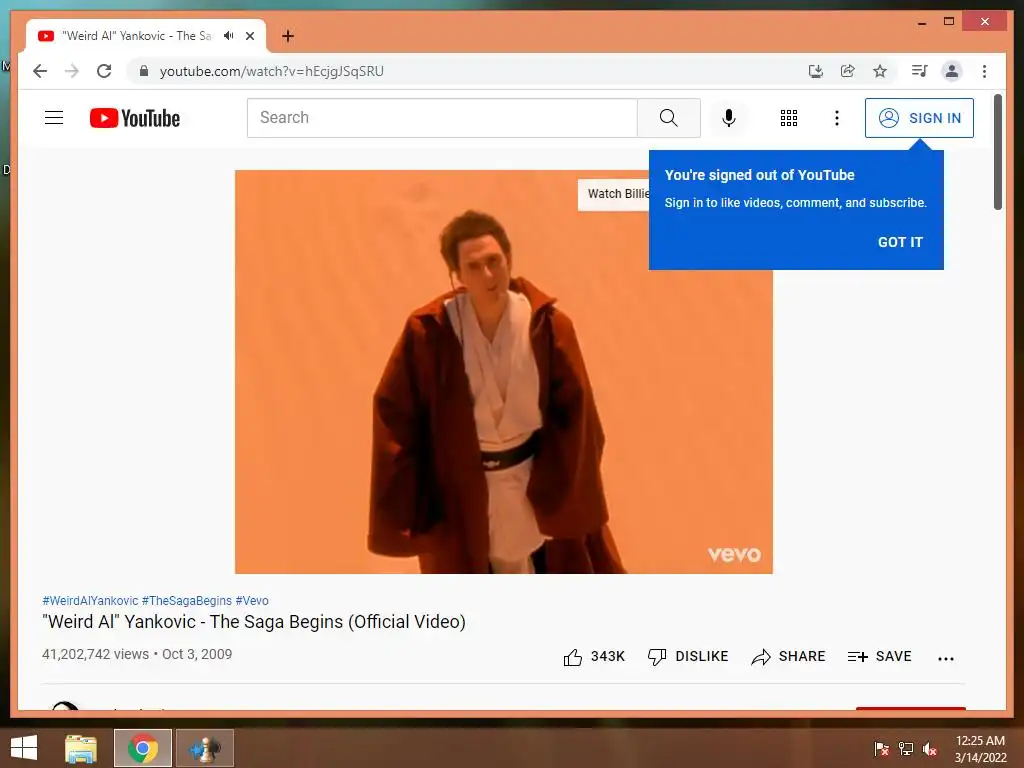Click the Watch Billie card on the video
1024x768 pixels.
tap(614, 194)
